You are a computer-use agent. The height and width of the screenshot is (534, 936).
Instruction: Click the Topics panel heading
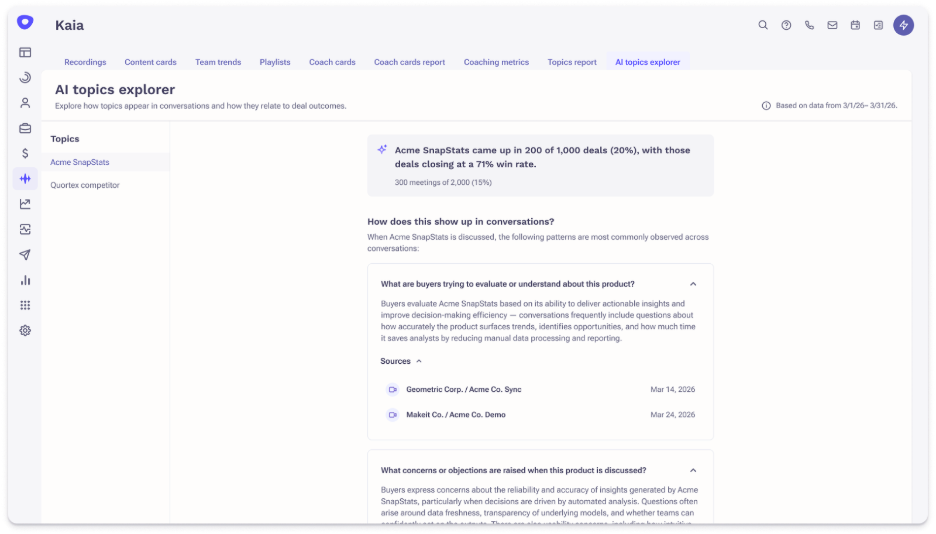click(x=64, y=138)
